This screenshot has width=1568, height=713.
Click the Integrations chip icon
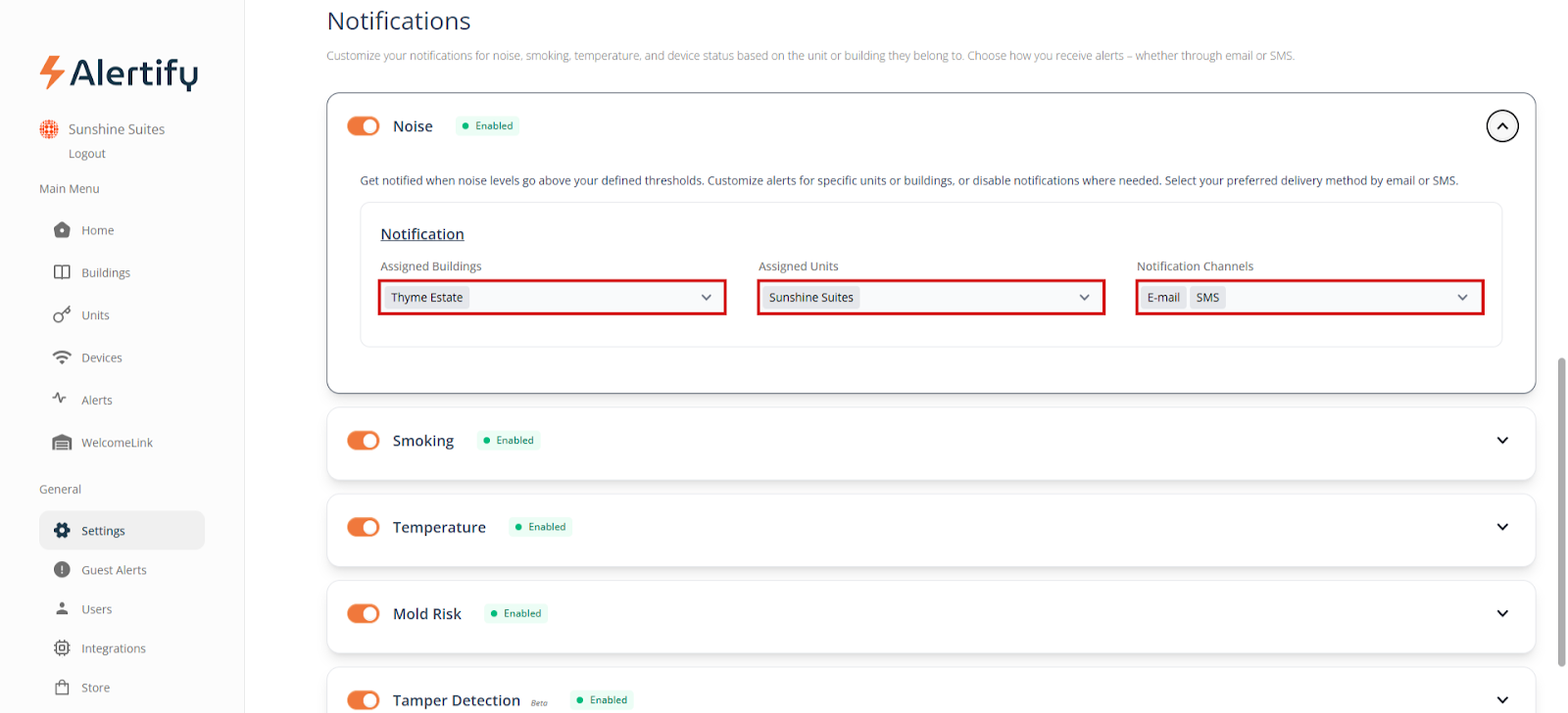coord(62,648)
